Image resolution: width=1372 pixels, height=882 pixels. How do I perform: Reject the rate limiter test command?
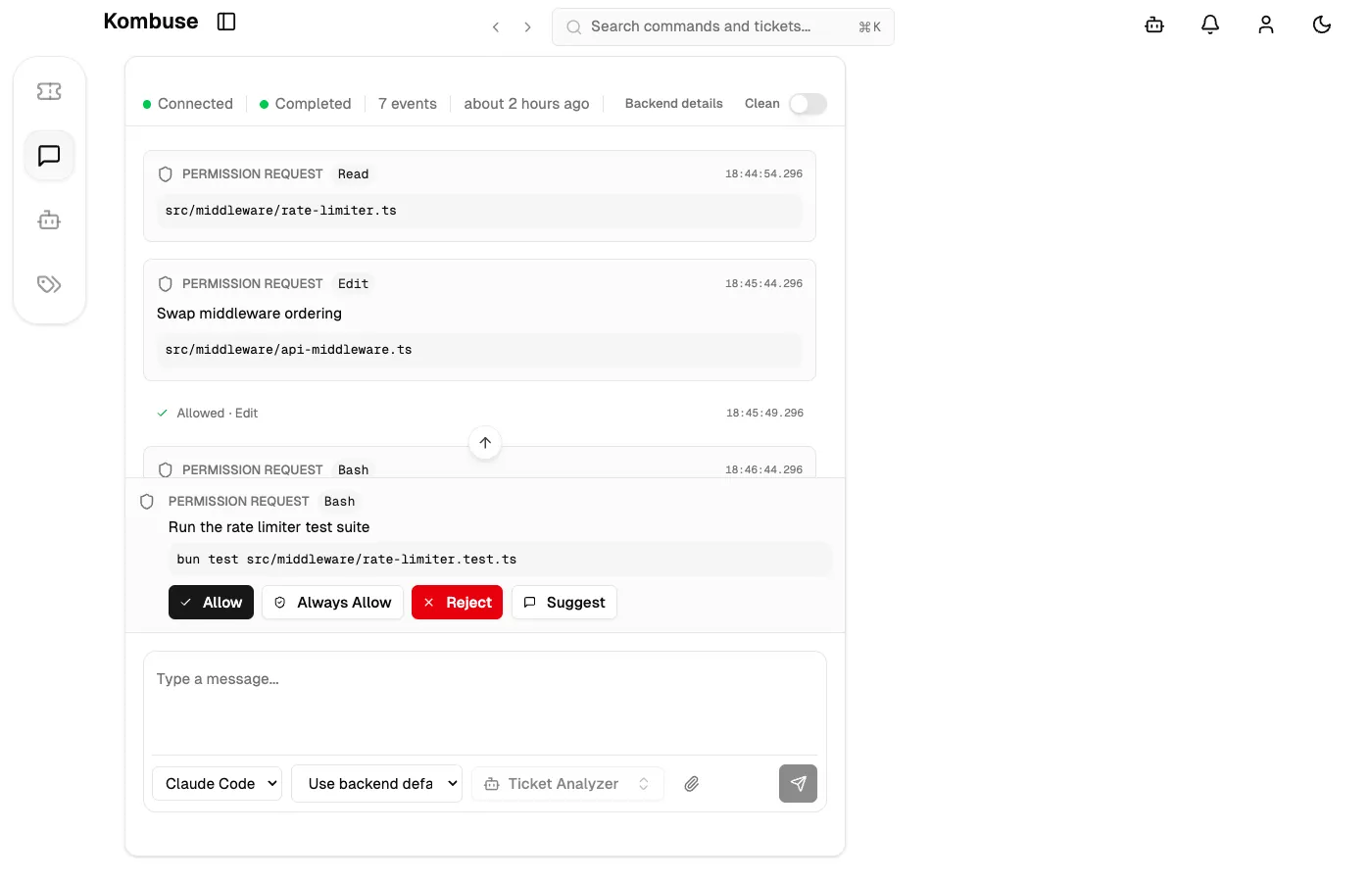pyautogui.click(x=457, y=602)
